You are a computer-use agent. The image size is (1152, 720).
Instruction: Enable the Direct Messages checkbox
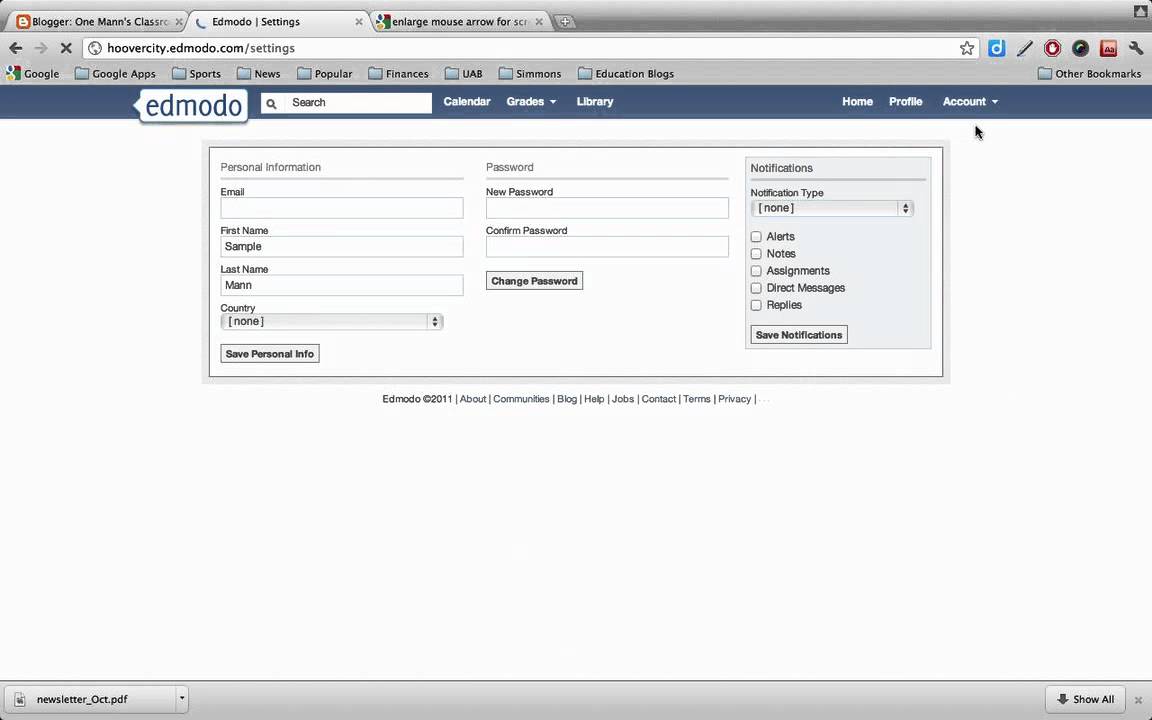(756, 288)
